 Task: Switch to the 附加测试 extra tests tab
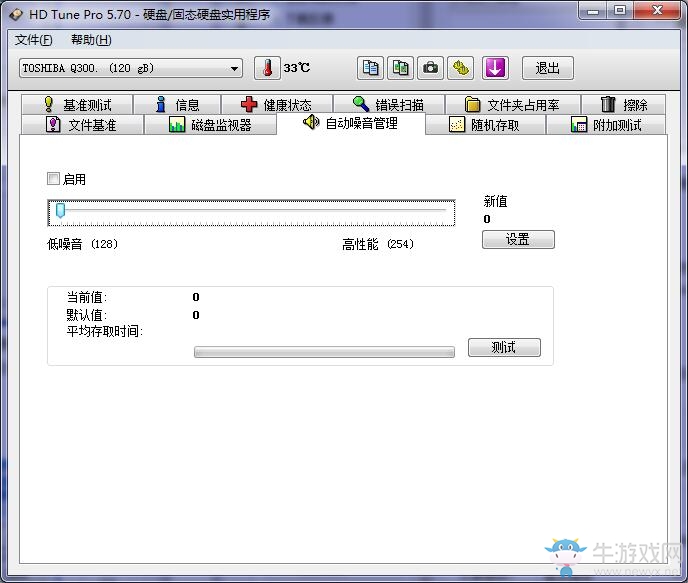[x=606, y=125]
